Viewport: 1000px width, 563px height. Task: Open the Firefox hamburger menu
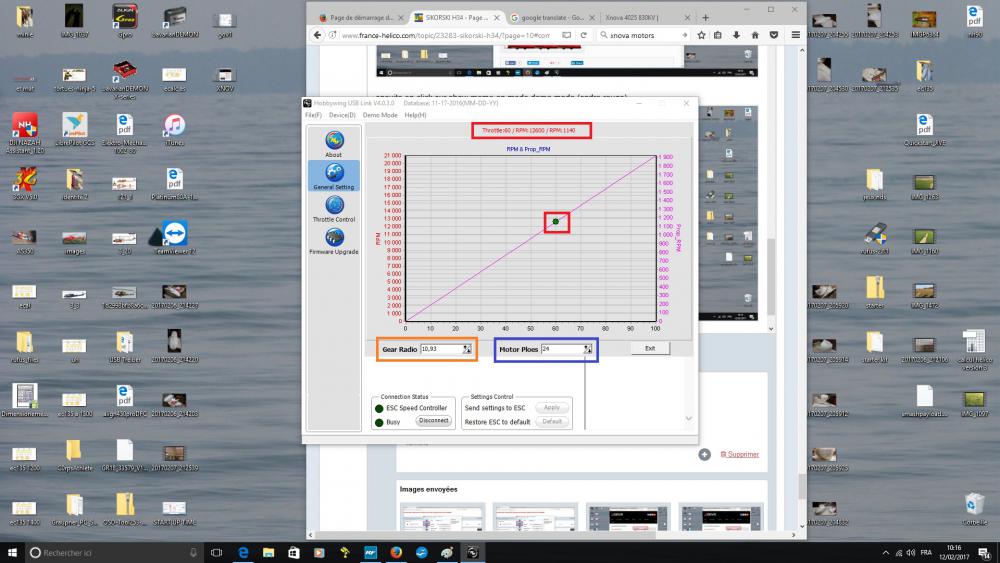click(795, 35)
